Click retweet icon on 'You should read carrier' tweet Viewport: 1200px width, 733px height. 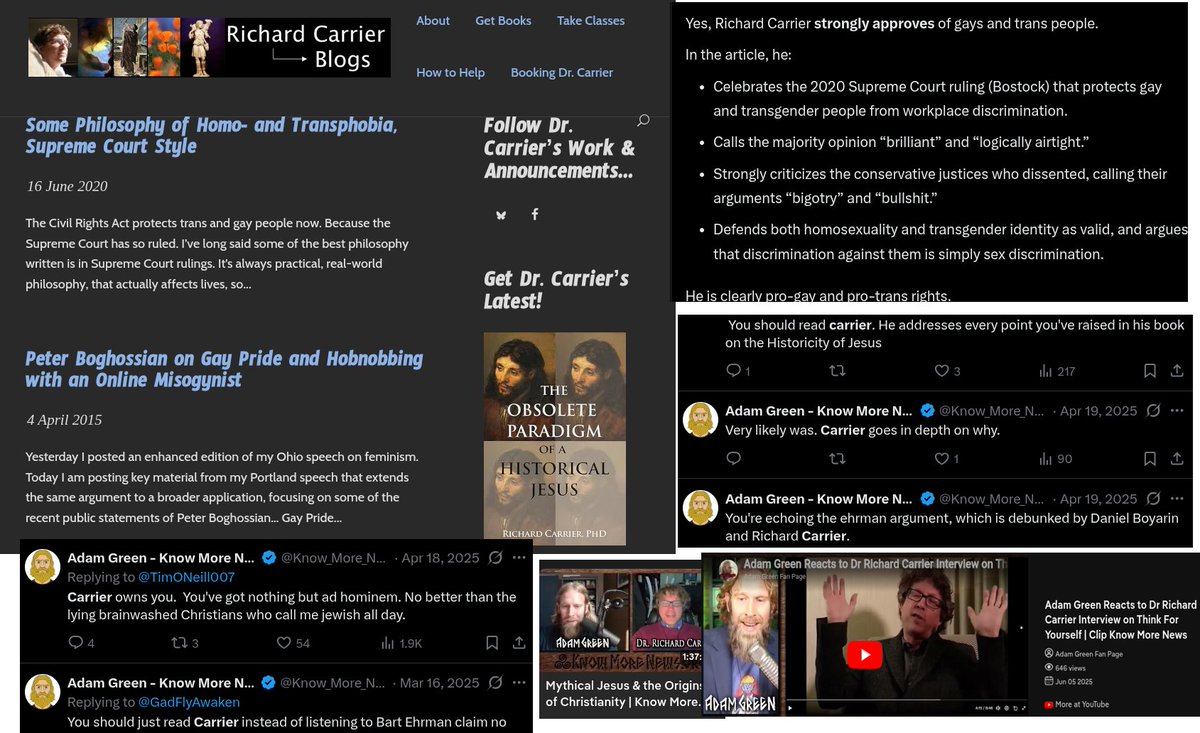coord(838,371)
